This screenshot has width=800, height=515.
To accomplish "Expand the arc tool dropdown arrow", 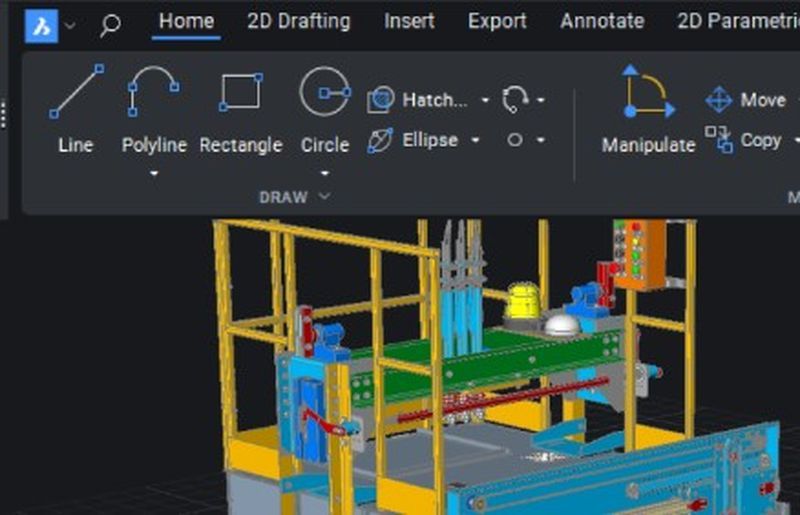I will point(541,100).
